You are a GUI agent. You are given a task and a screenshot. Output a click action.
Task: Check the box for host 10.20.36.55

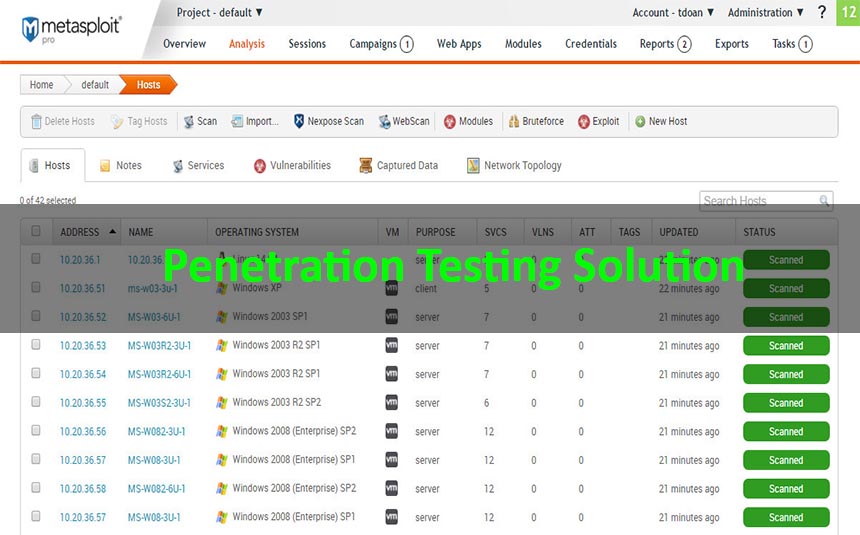coord(36,402)
